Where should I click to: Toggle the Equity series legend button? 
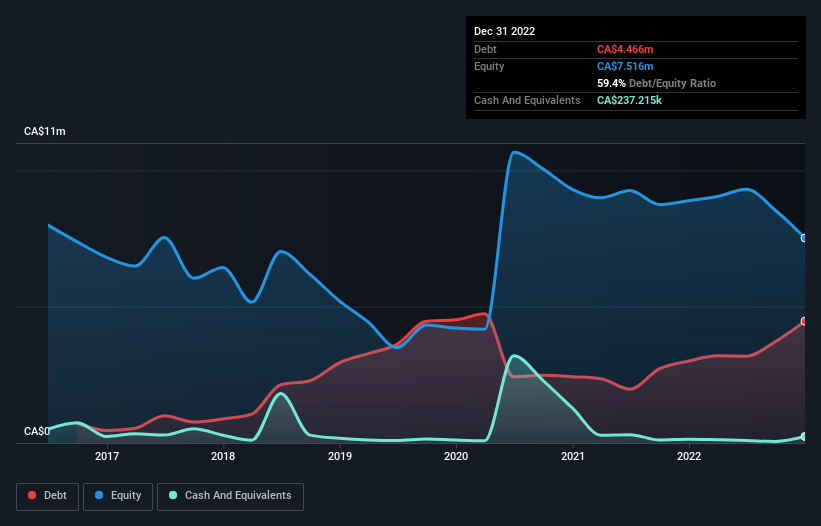118,496
